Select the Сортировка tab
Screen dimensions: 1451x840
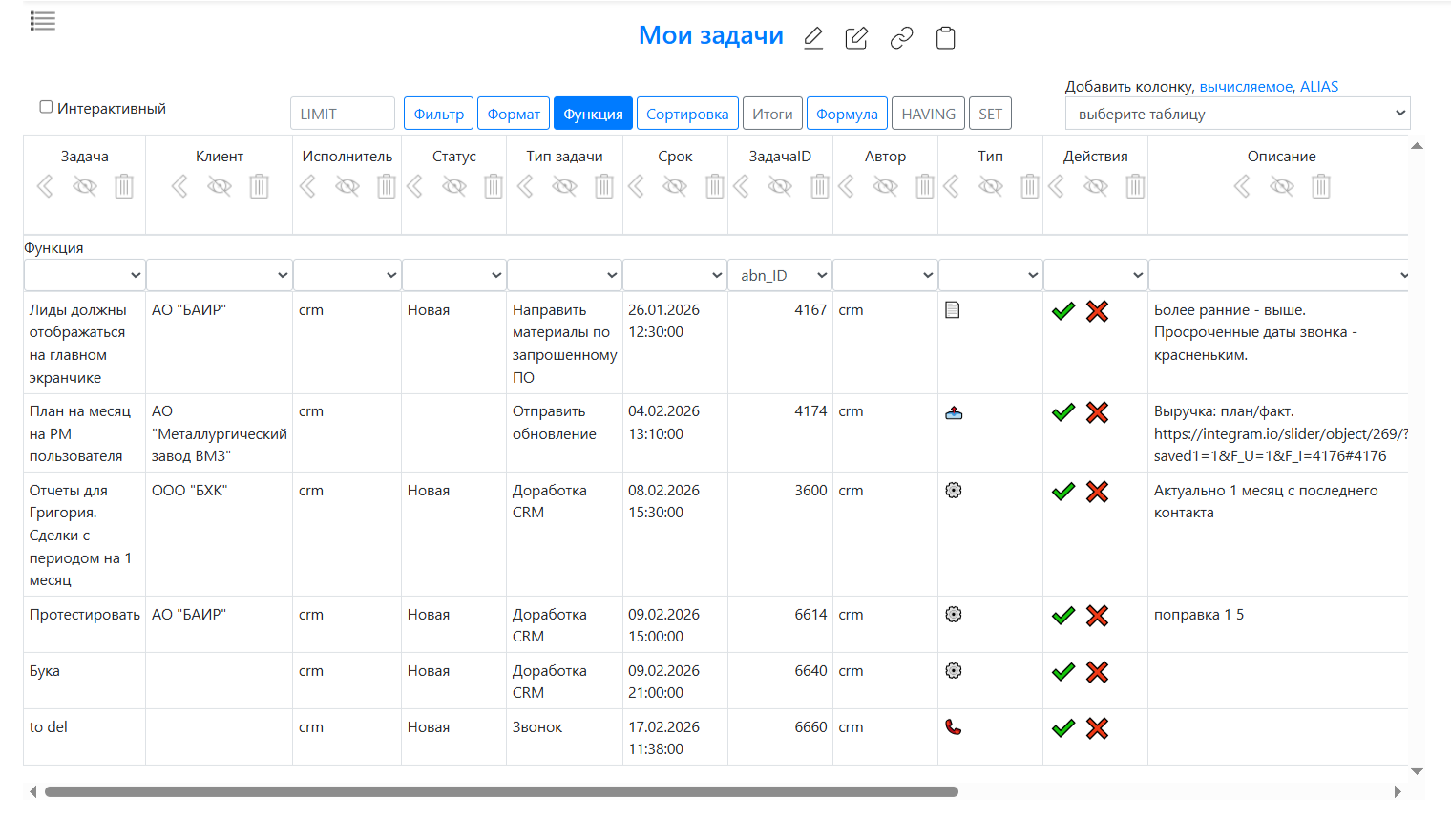[687, 114]
